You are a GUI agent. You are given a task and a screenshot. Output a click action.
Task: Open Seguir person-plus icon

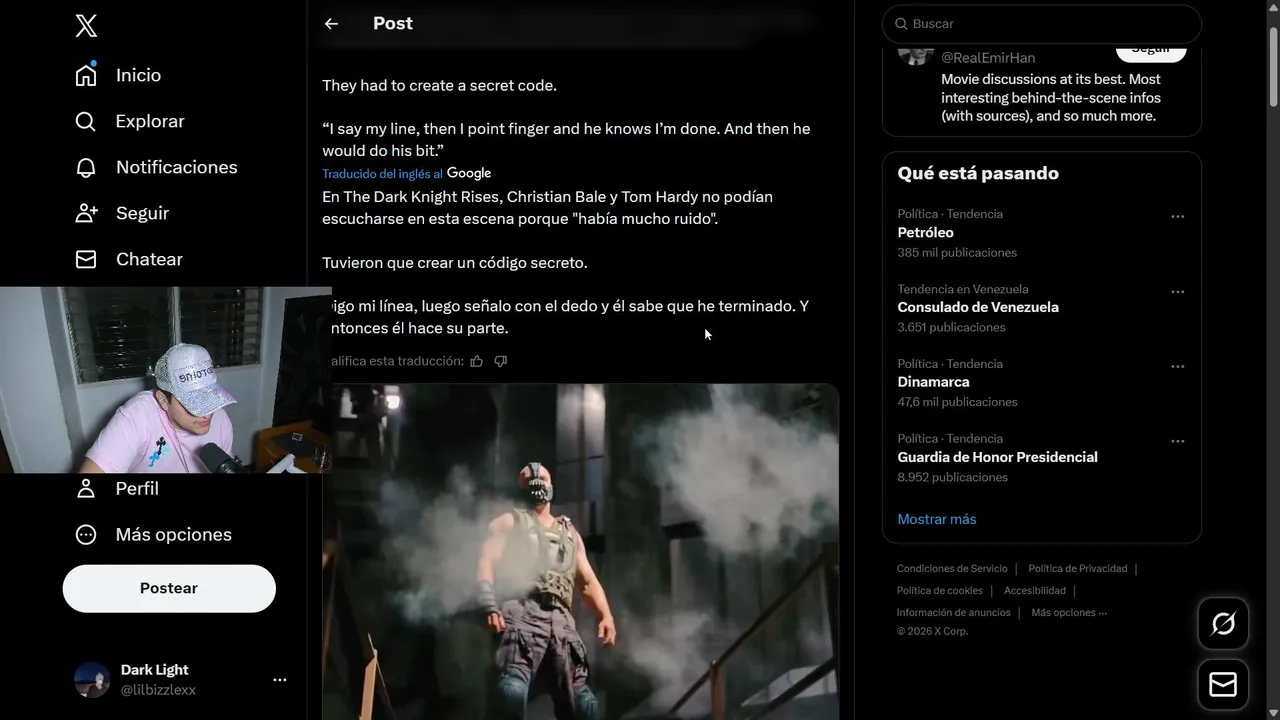tap(86, 213)
